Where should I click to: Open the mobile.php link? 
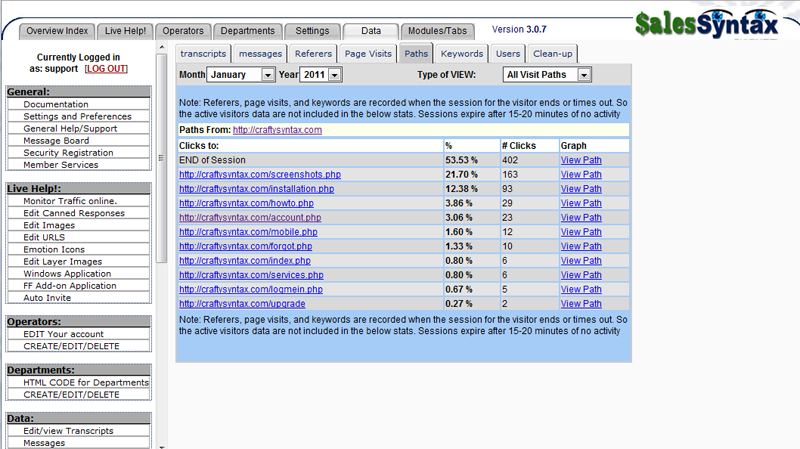click(x=248, y=232)
